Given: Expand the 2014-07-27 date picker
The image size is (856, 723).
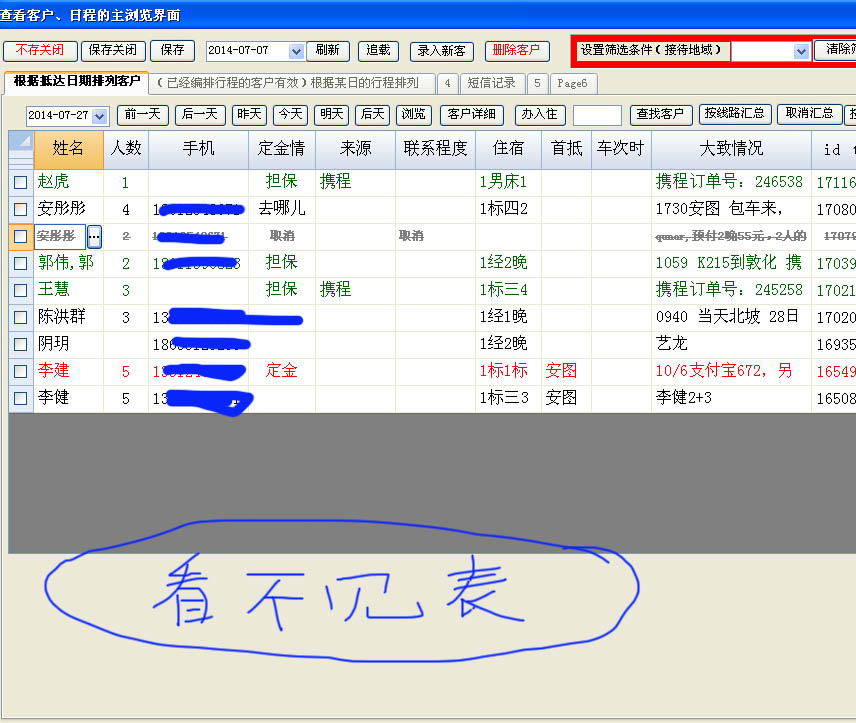Looking at the screenshot, I should (99, 116).
